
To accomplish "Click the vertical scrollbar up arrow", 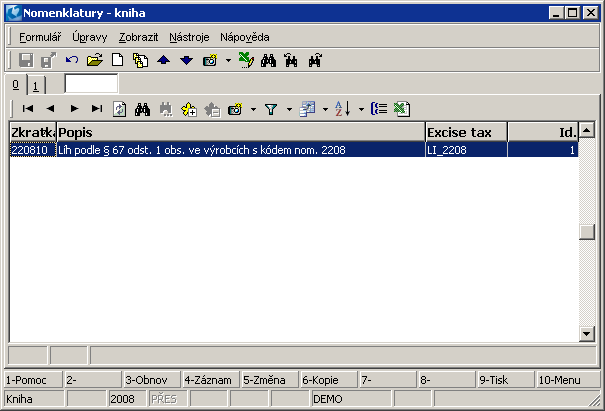I will click(586, 130).
